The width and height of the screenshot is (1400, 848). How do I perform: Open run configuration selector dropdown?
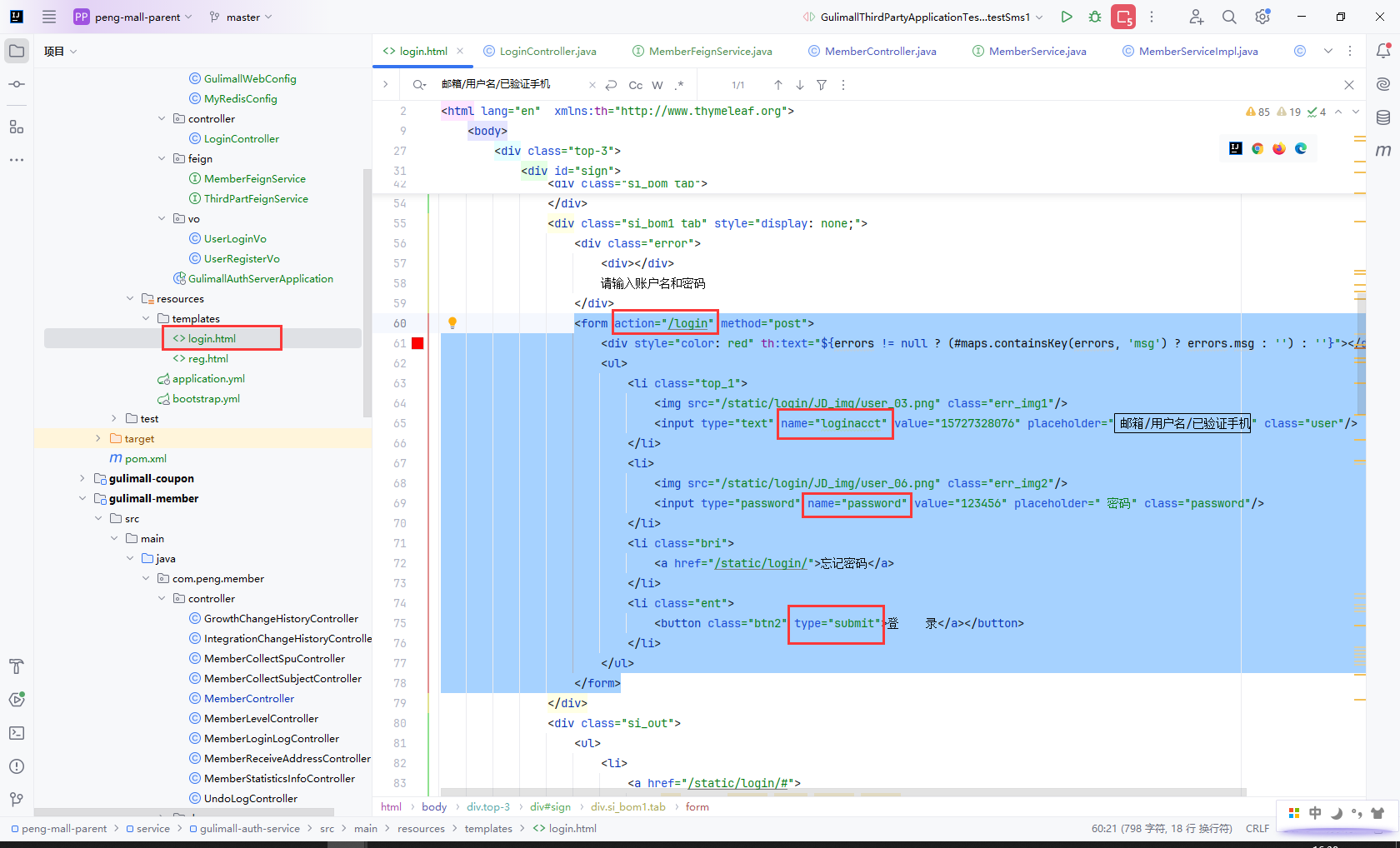(922, 17)
